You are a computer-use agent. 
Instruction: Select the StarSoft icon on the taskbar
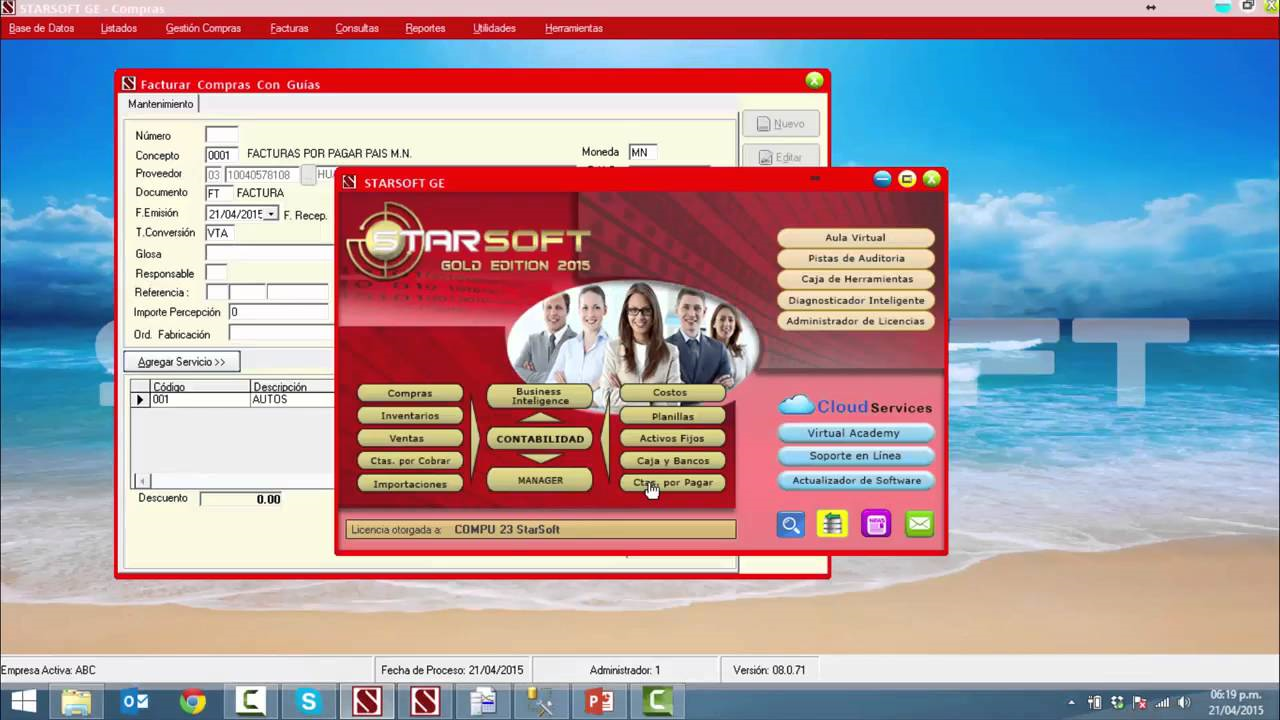tap(366, 702)
